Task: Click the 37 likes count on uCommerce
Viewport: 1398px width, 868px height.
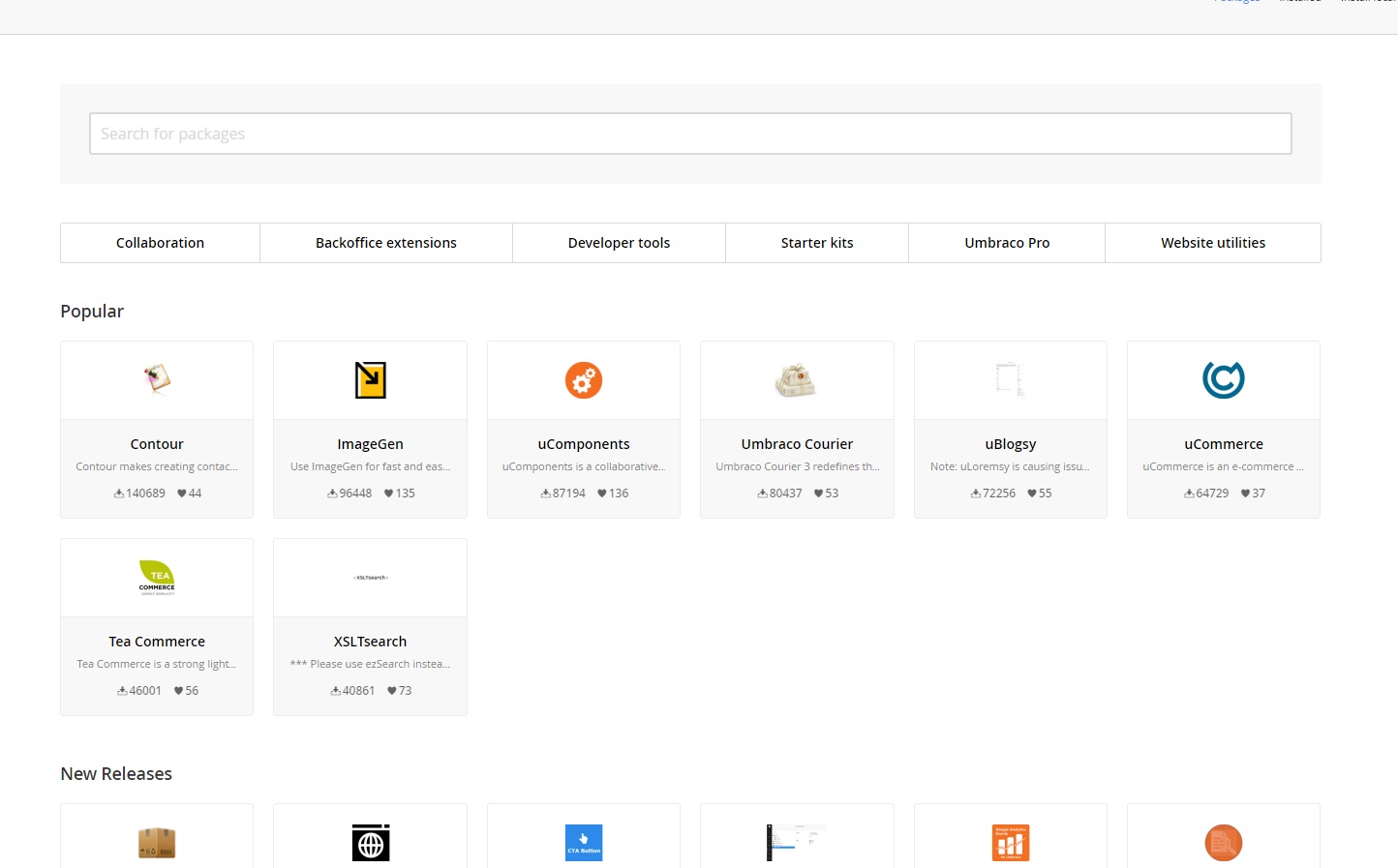Action: 1259,494
